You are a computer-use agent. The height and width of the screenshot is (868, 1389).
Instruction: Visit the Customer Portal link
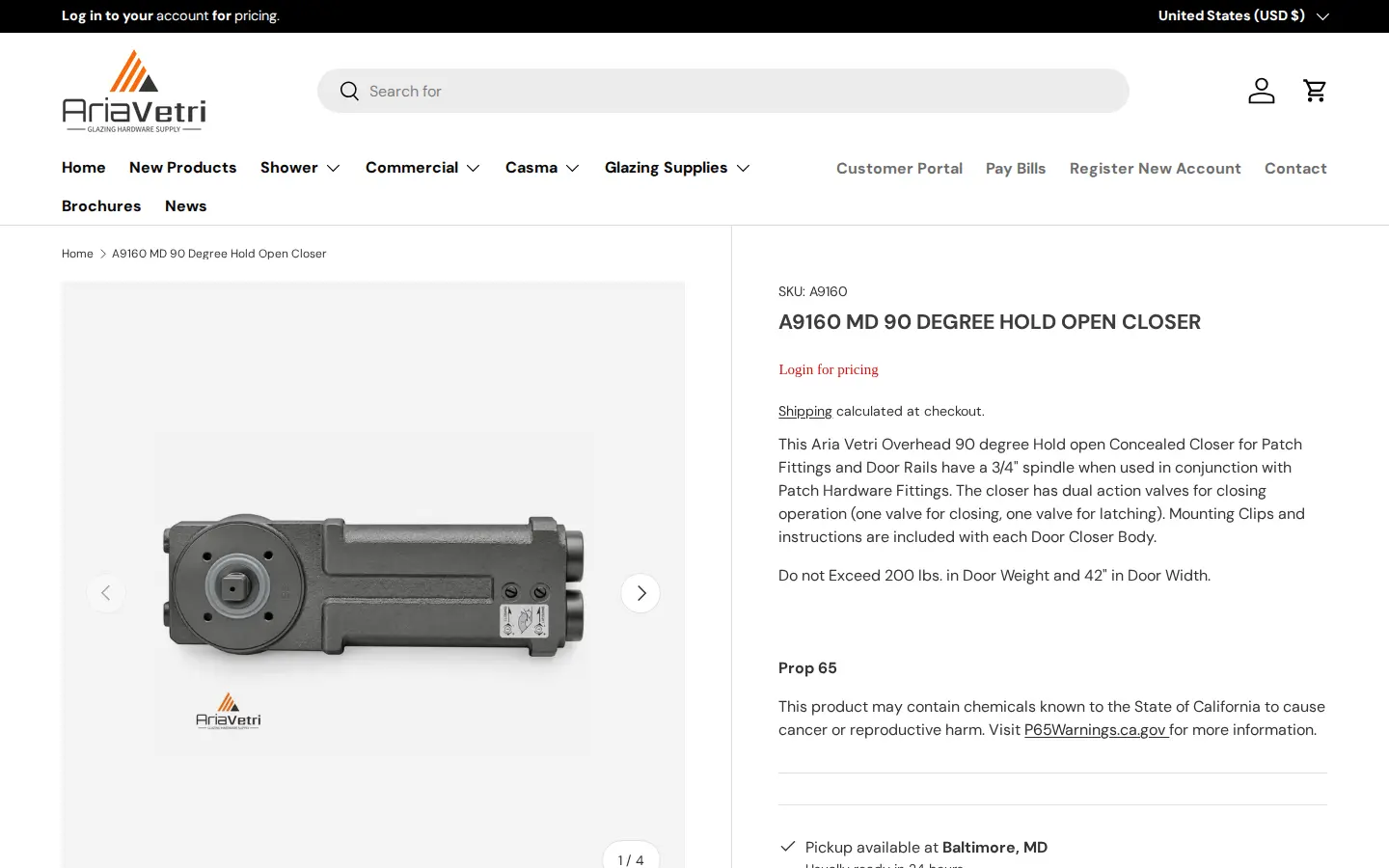899,169
